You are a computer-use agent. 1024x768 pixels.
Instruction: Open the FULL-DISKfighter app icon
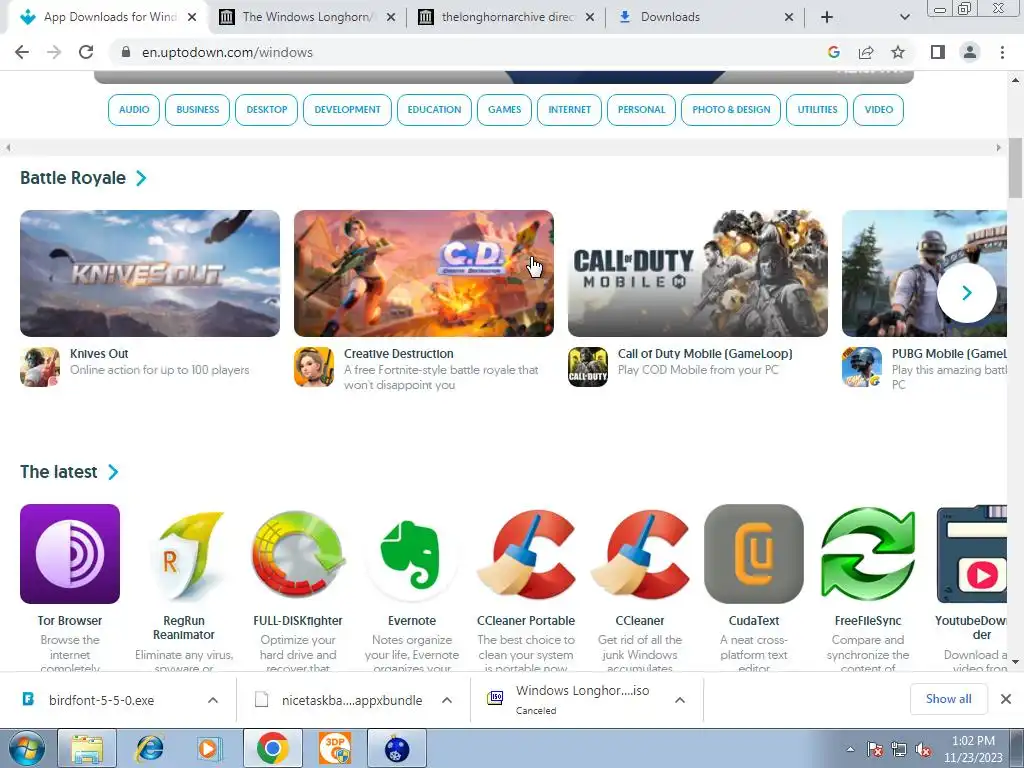[x=298, y=554]
